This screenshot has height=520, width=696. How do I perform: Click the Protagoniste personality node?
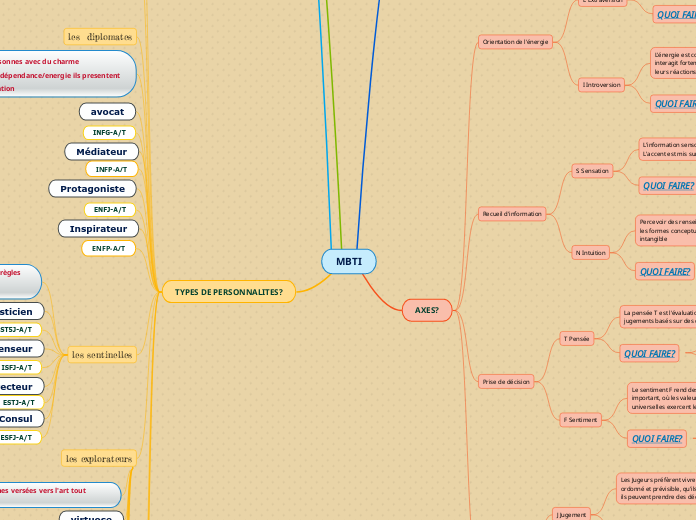(92, 189)
